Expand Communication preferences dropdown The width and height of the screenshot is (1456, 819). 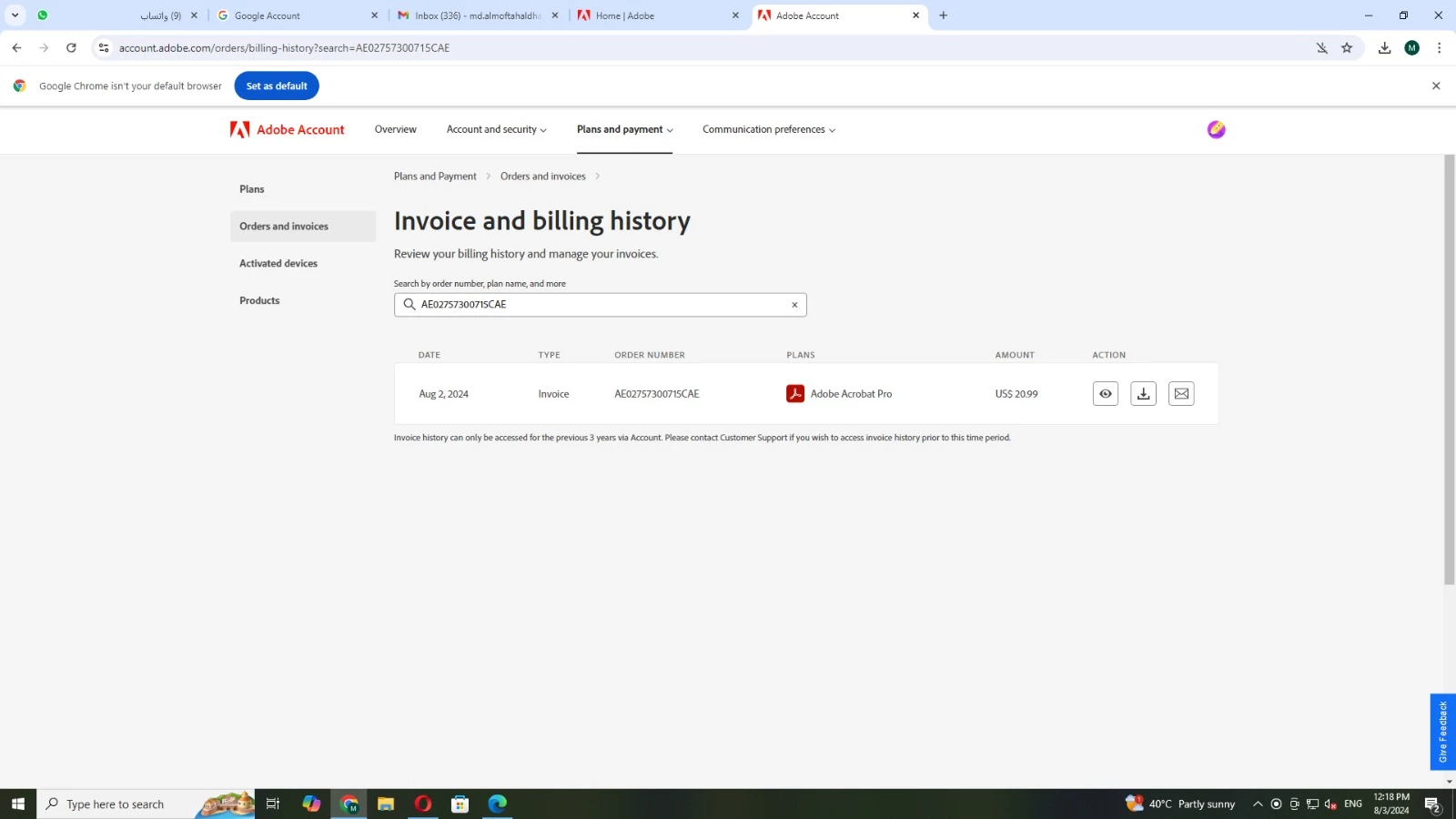coord(769,130)
